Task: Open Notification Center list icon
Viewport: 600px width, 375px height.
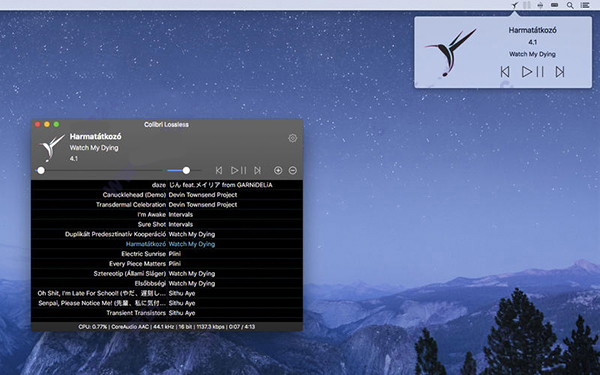Action: [x=585, y=5]
